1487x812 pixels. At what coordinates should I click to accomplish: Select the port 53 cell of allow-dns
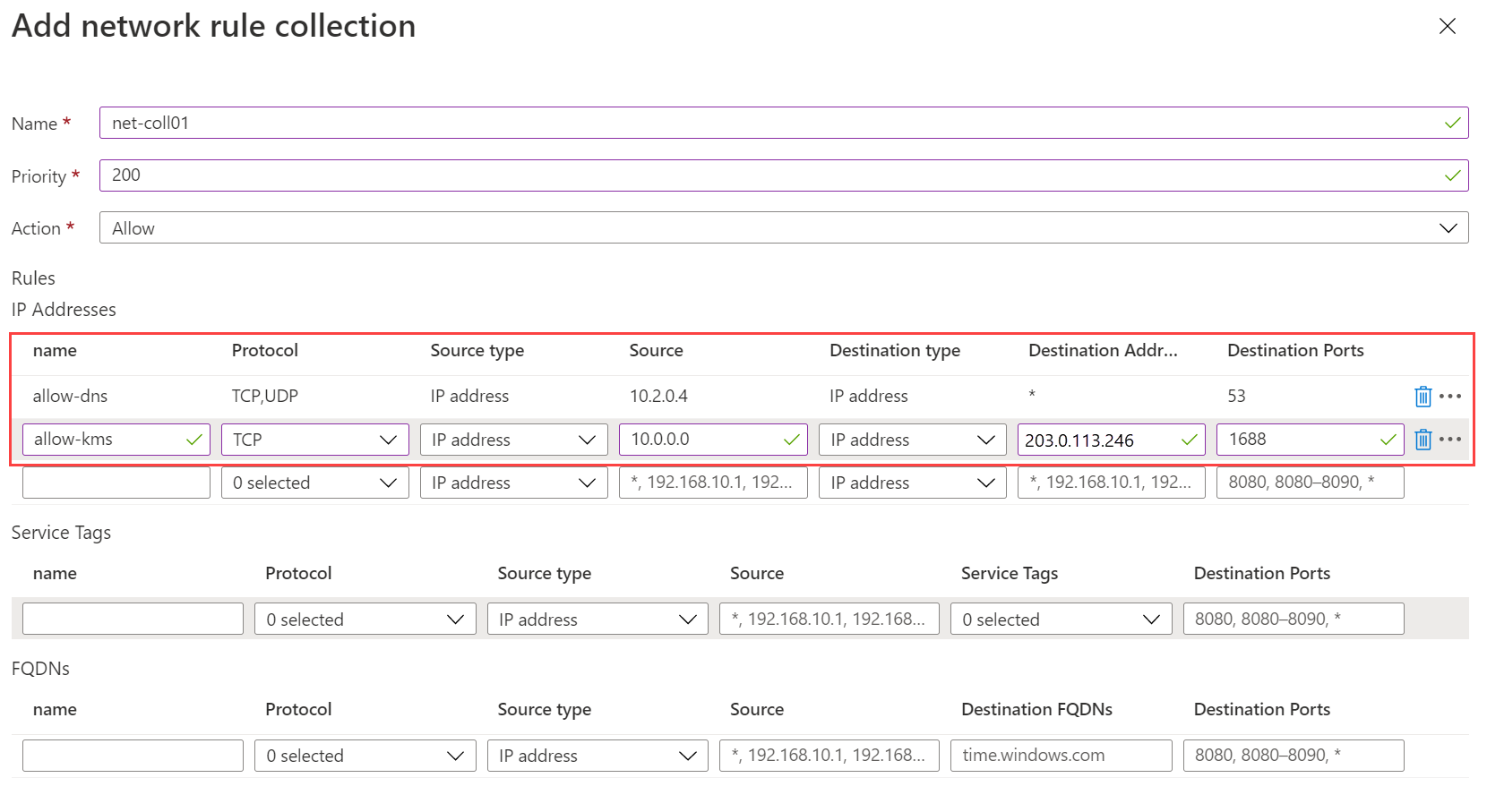(1236, 396)
